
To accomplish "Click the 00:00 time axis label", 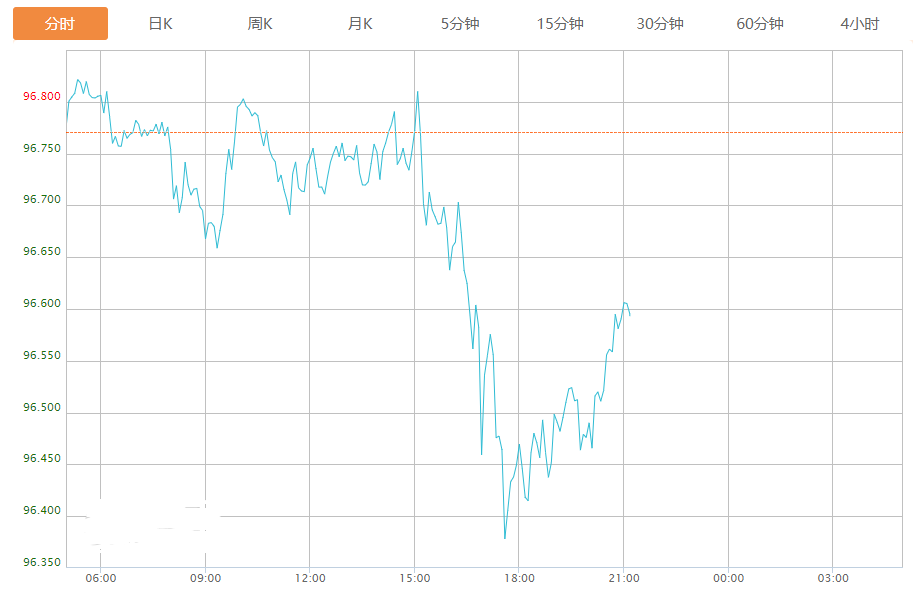I will (728, 578).
